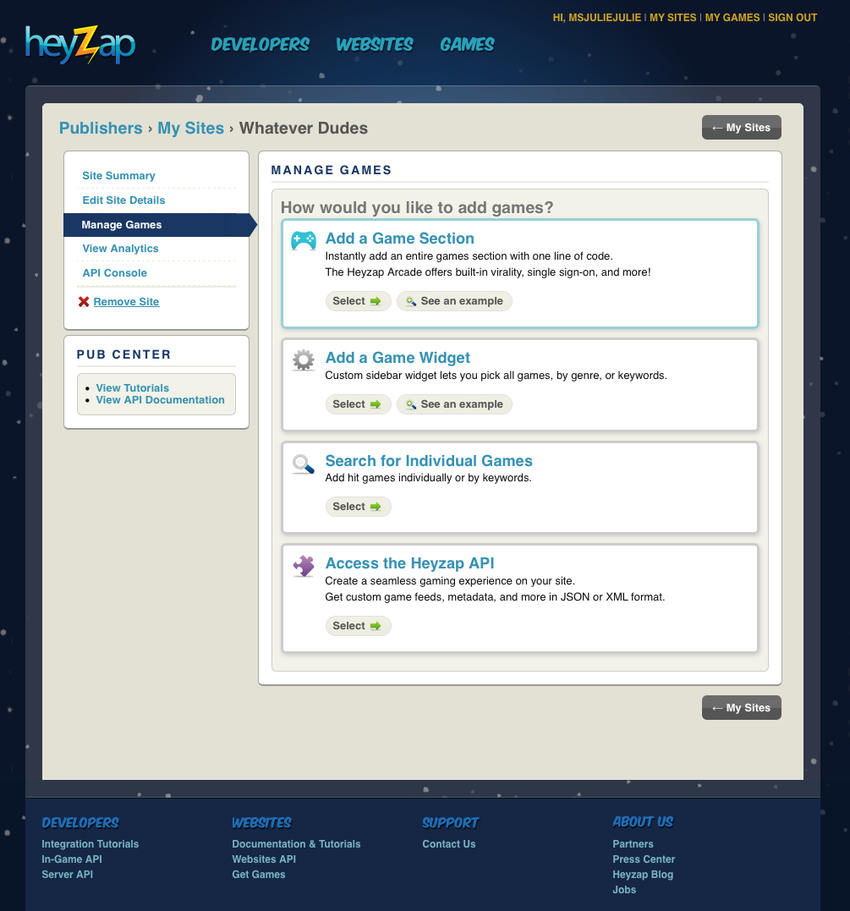
Task: Click the red X icon next to Remove Site
Action: point(84,302)
